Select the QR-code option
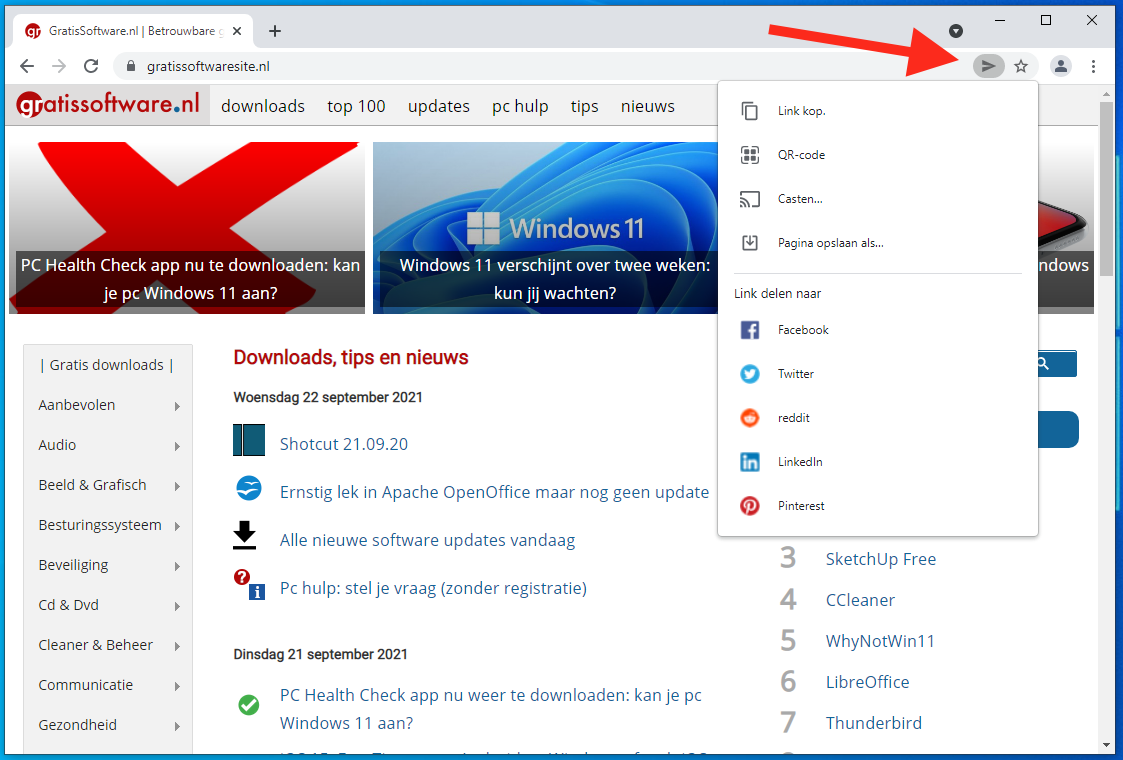 pos(801,155)
